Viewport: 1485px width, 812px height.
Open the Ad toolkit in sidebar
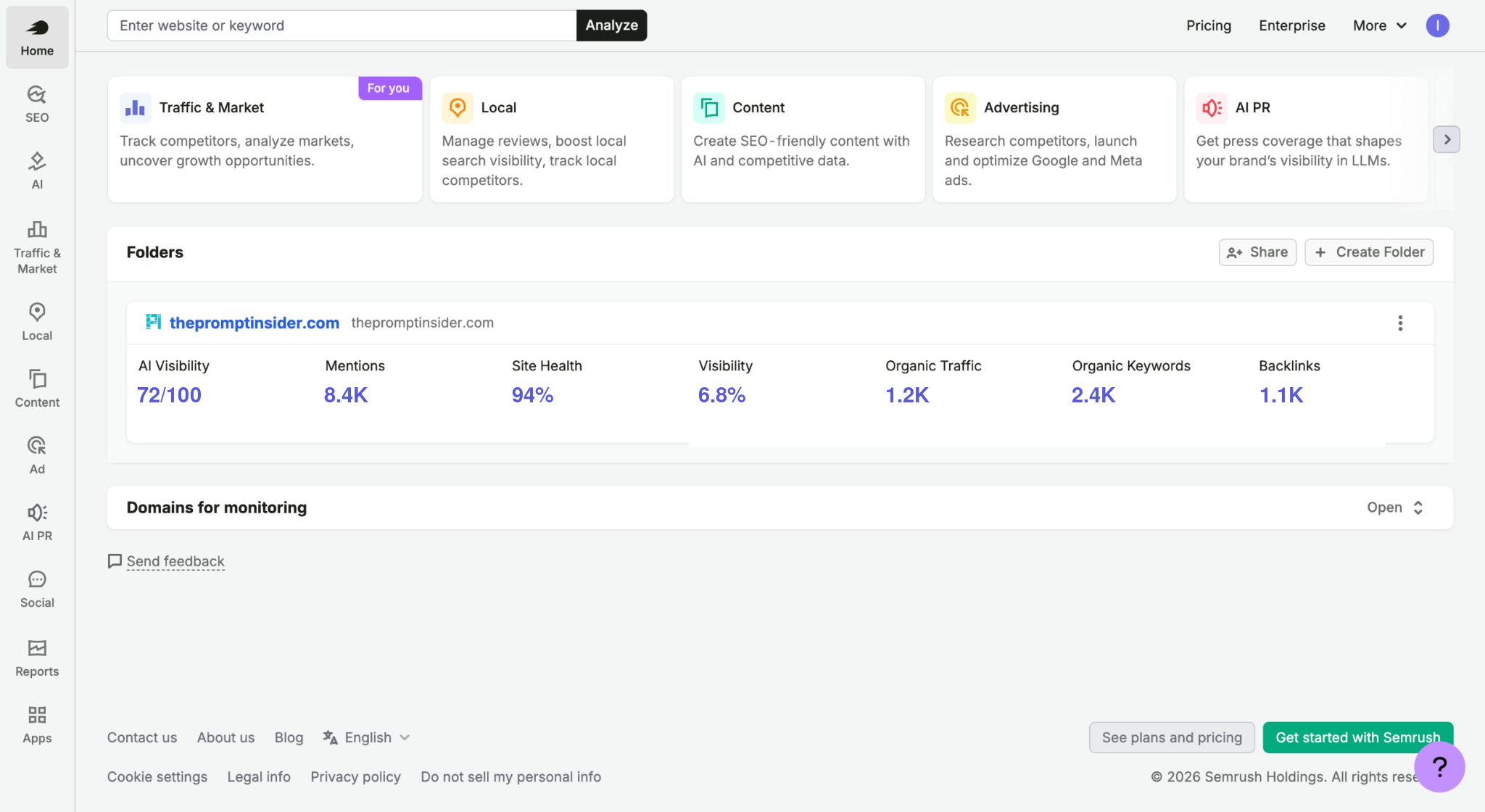[37, 455]
